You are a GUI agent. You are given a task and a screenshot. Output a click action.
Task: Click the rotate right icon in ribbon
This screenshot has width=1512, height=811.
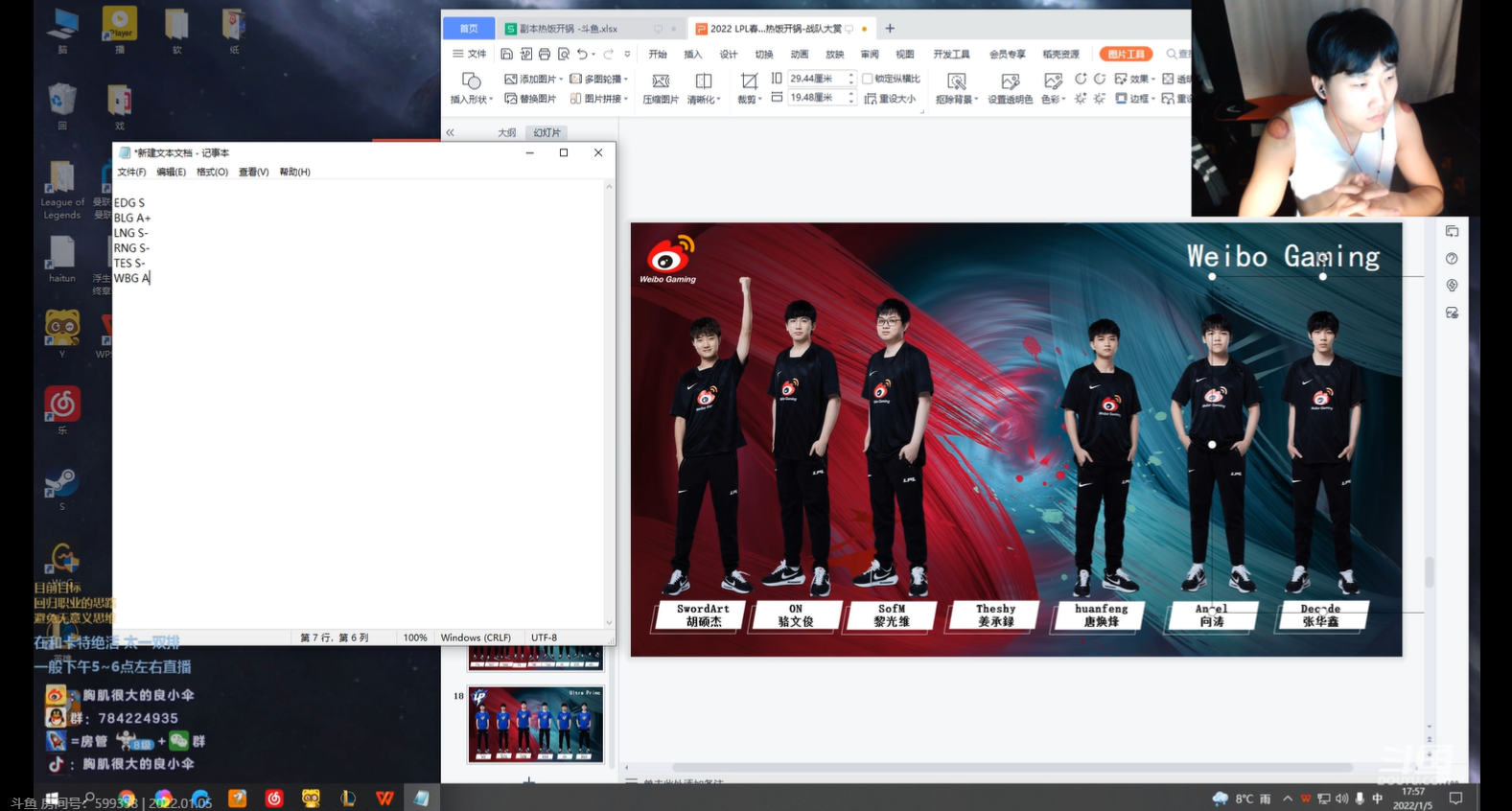tap(1100, 79)
